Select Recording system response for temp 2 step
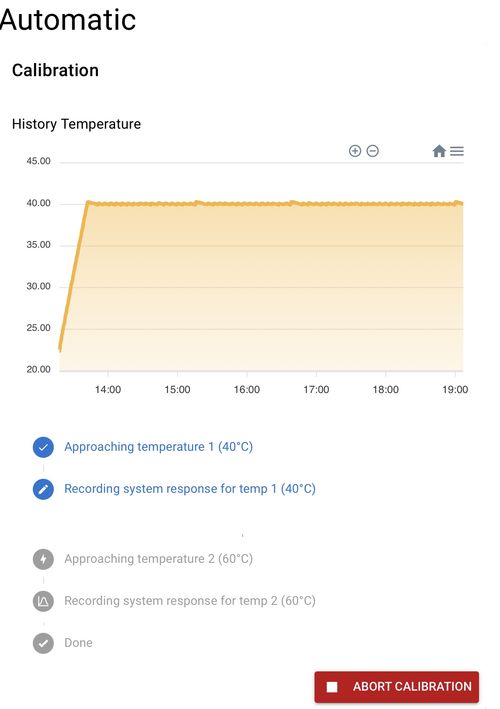 (190, 601)
